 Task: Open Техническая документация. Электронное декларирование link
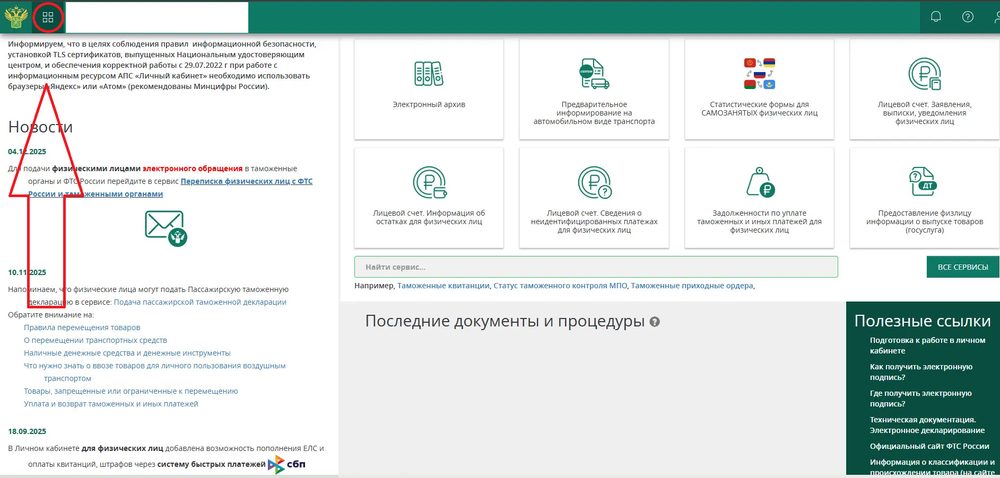[927, 425]
